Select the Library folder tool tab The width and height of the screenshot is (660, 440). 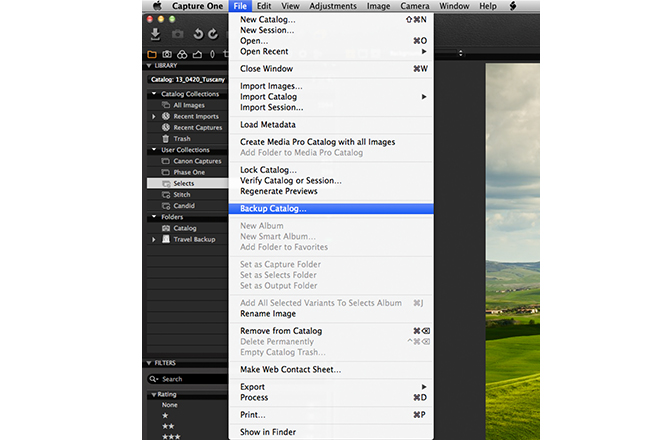tap(152, 54)
